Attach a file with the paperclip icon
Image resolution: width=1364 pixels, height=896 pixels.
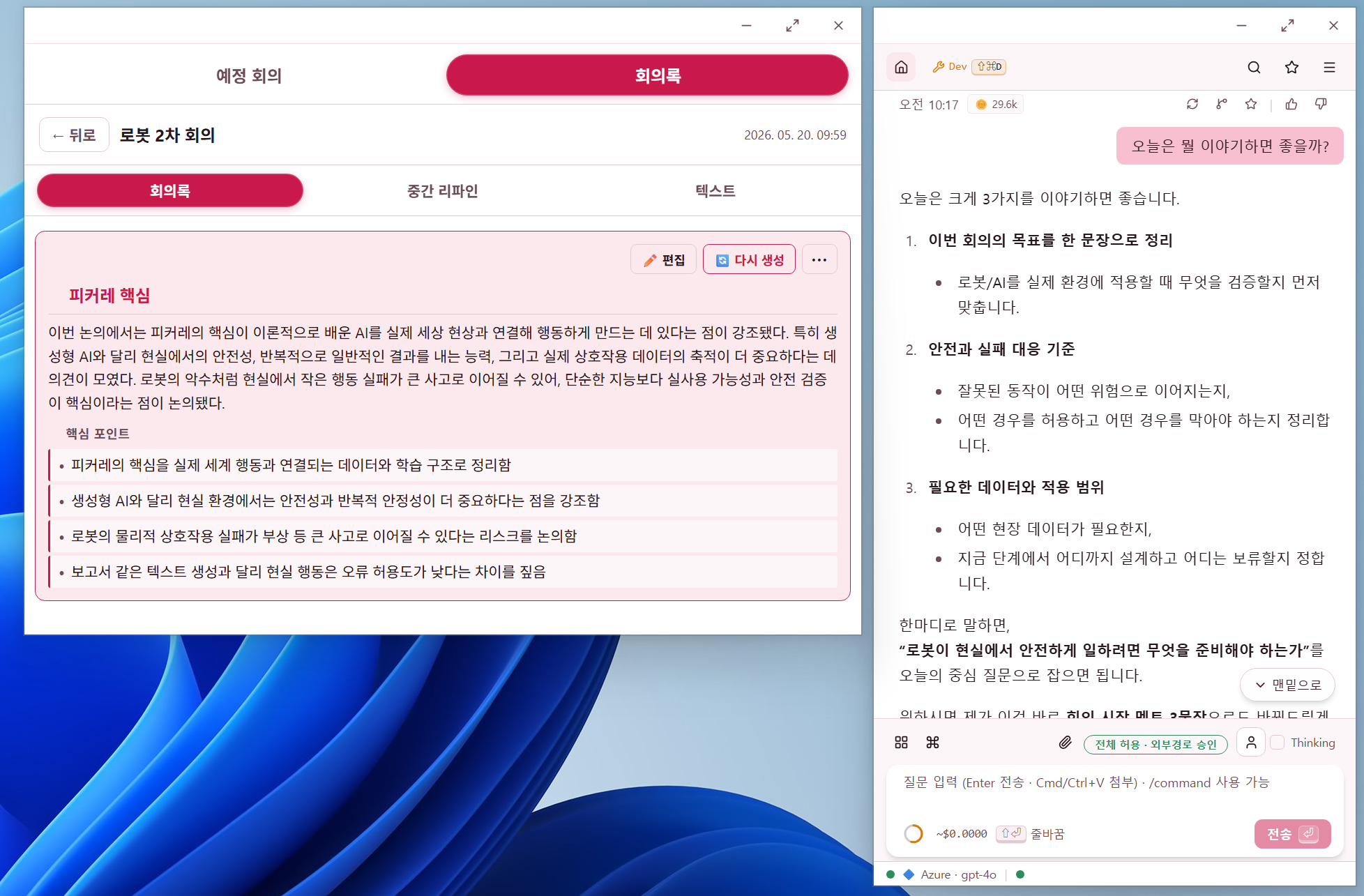tap(1065, 743)
